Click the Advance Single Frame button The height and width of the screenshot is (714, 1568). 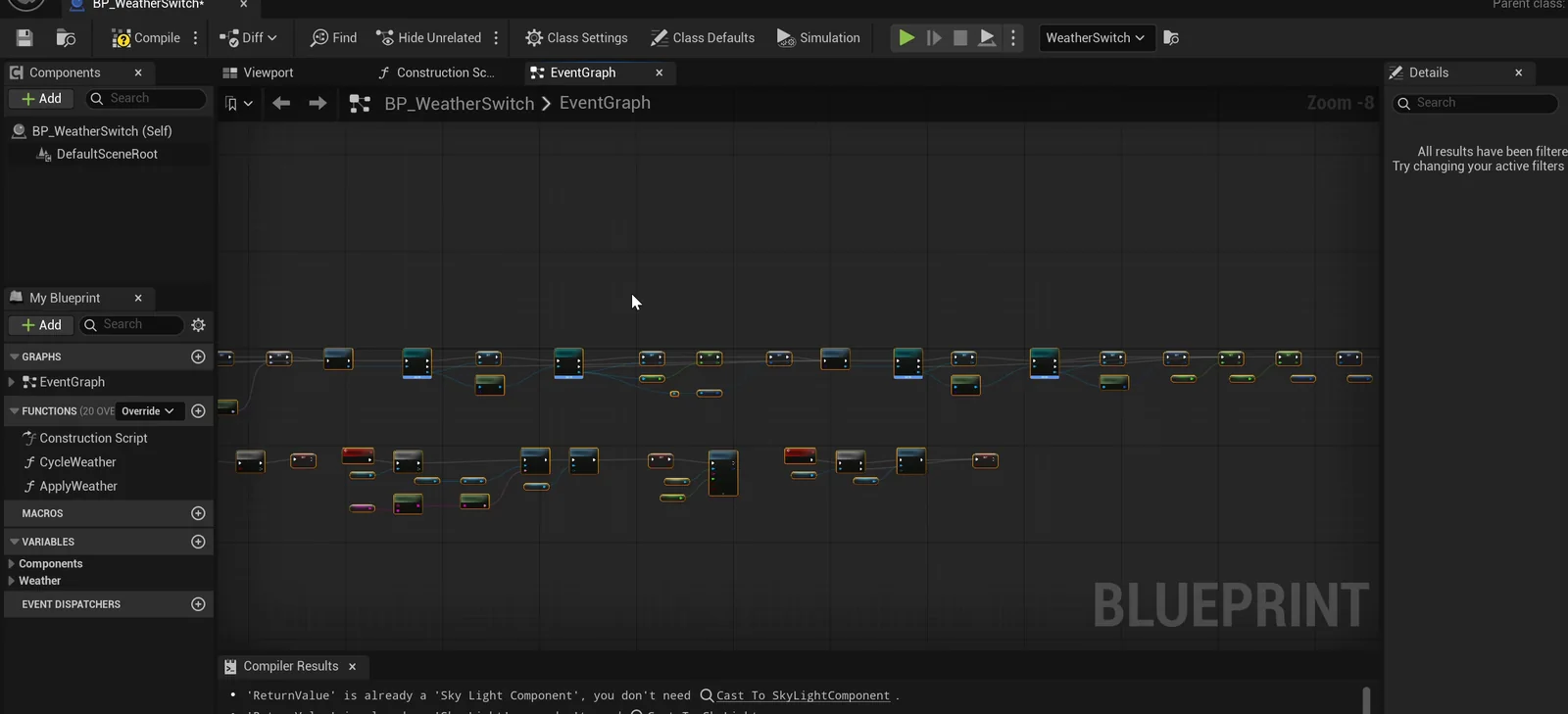[934, 38]
